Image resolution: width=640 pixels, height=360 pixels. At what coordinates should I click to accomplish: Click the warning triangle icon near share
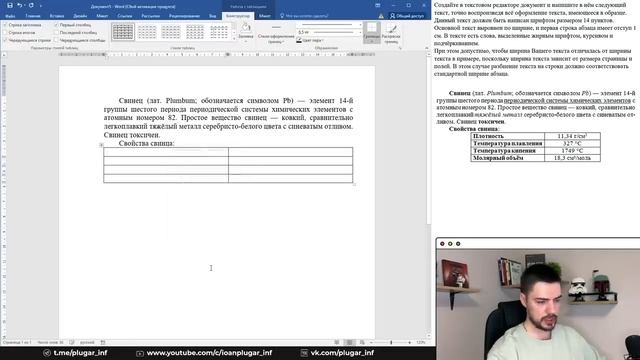[x=381, y=16]
